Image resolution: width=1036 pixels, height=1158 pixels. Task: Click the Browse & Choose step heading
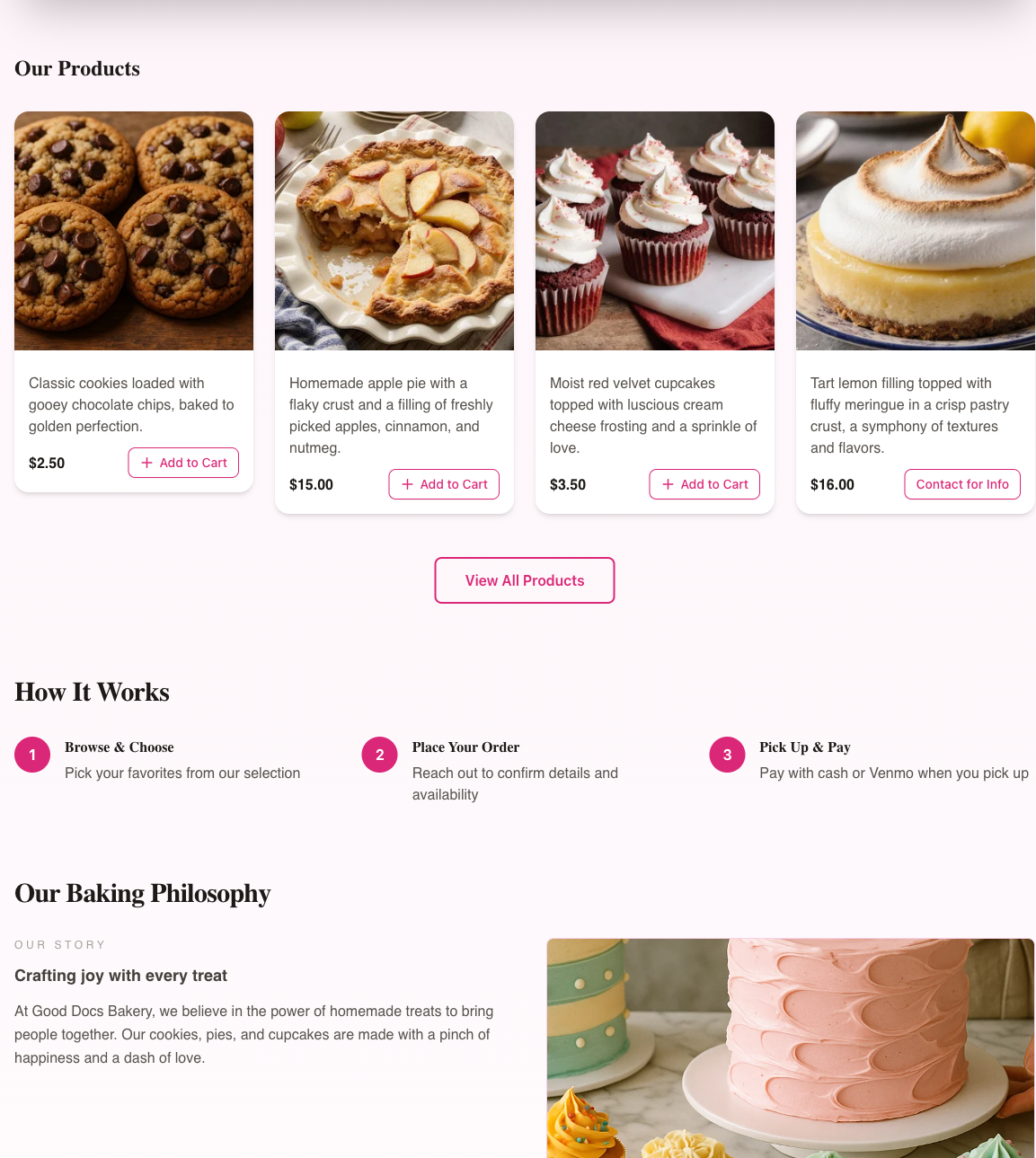point(120,747)
